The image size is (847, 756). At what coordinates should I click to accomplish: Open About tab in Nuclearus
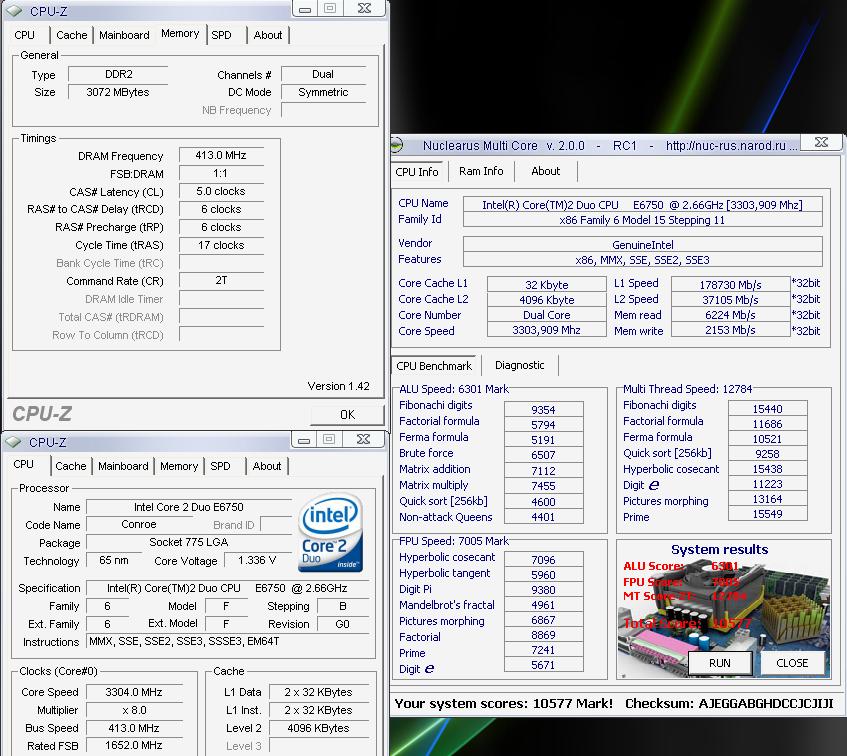click(546, 171)
